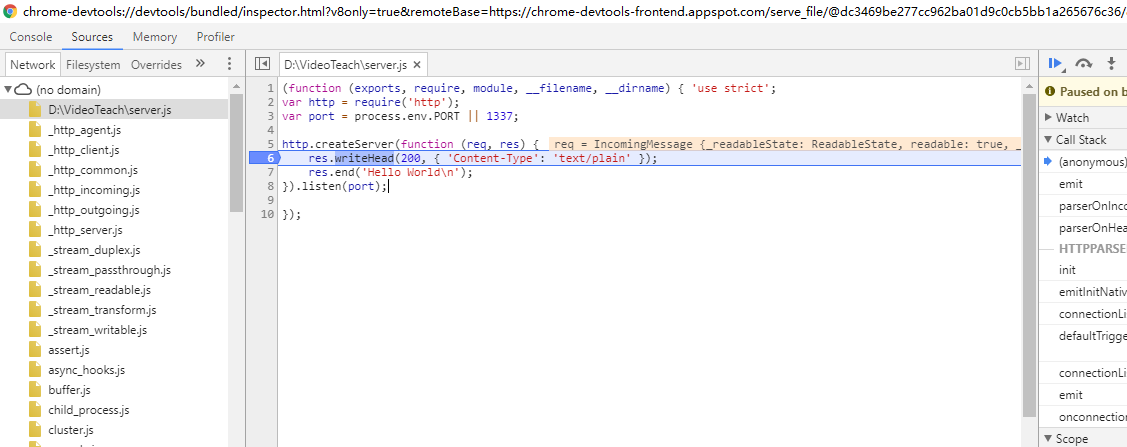Select the Network navigator tab

tap(32, 65)
